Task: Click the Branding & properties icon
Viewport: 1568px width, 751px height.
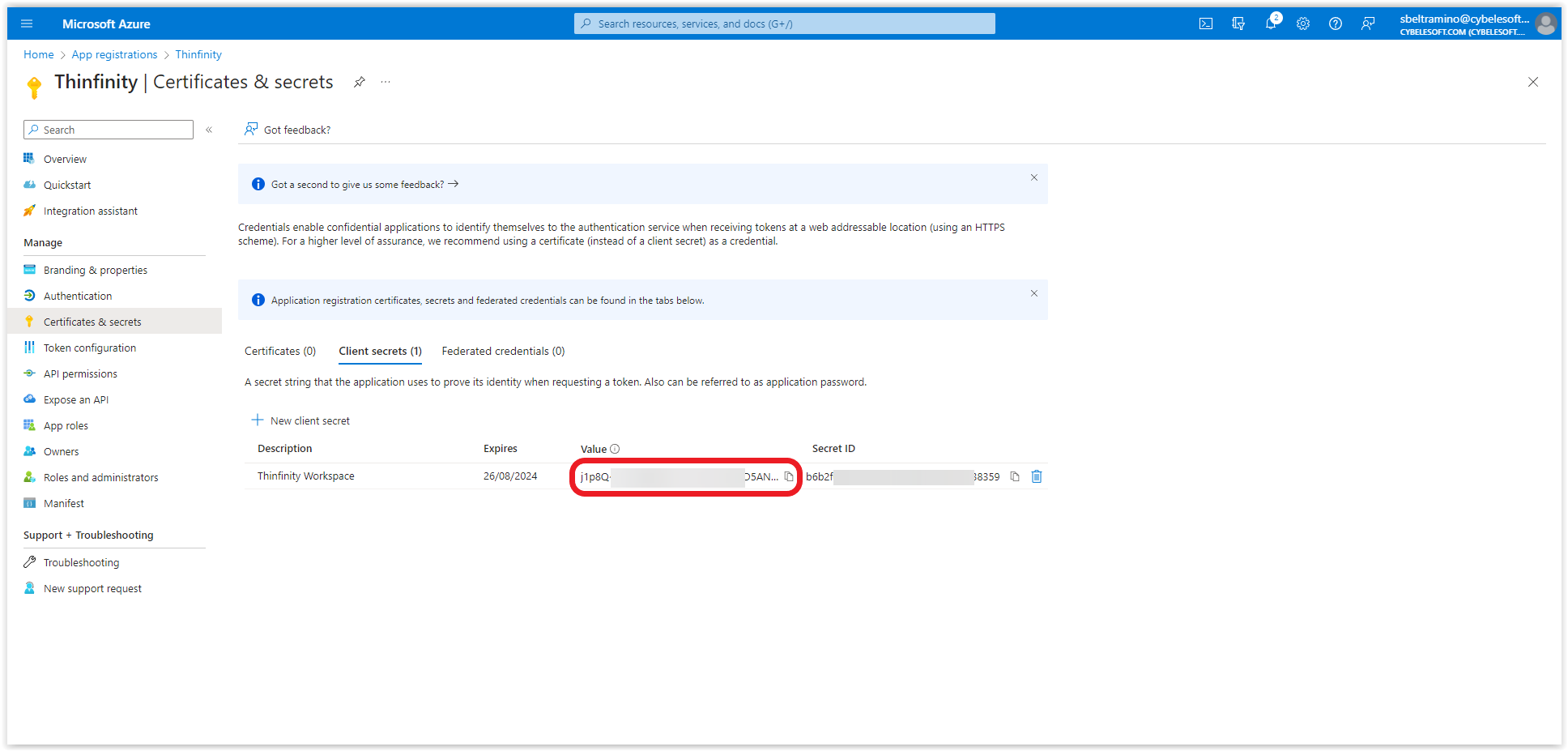Action: tap(29, 270)
